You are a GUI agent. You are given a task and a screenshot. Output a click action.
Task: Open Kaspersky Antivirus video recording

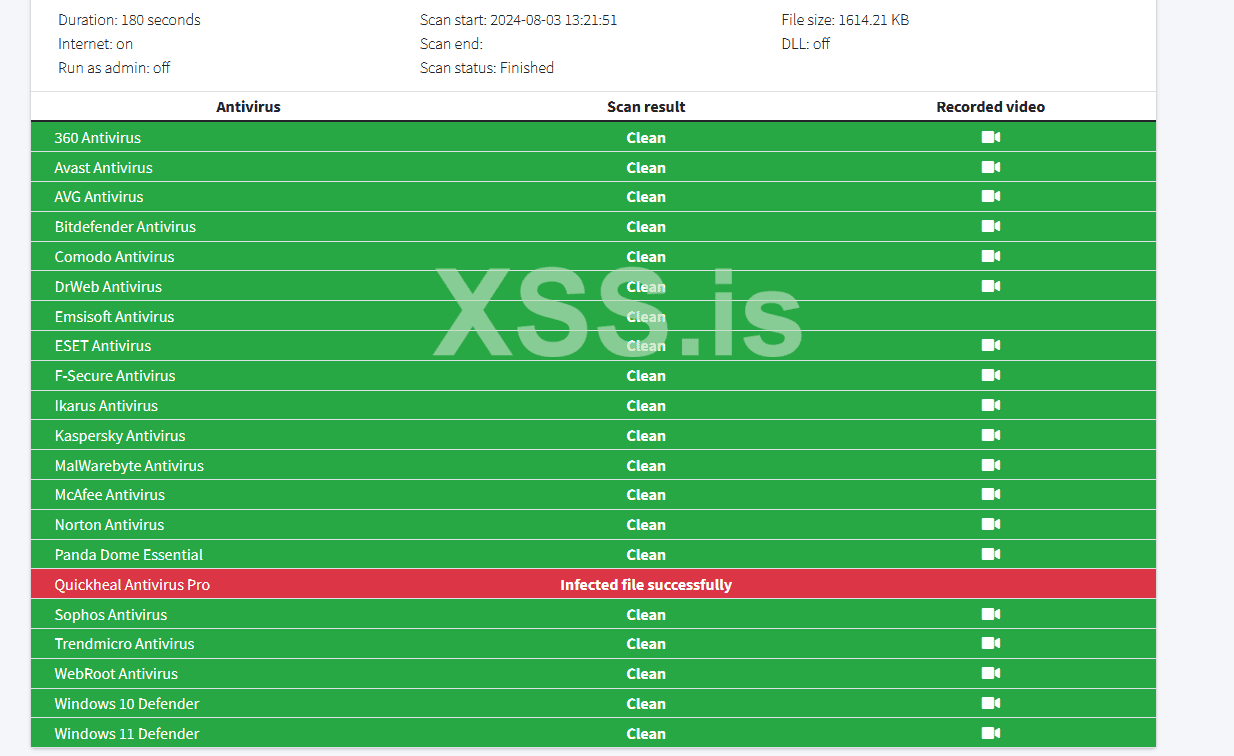click(990, 436)
